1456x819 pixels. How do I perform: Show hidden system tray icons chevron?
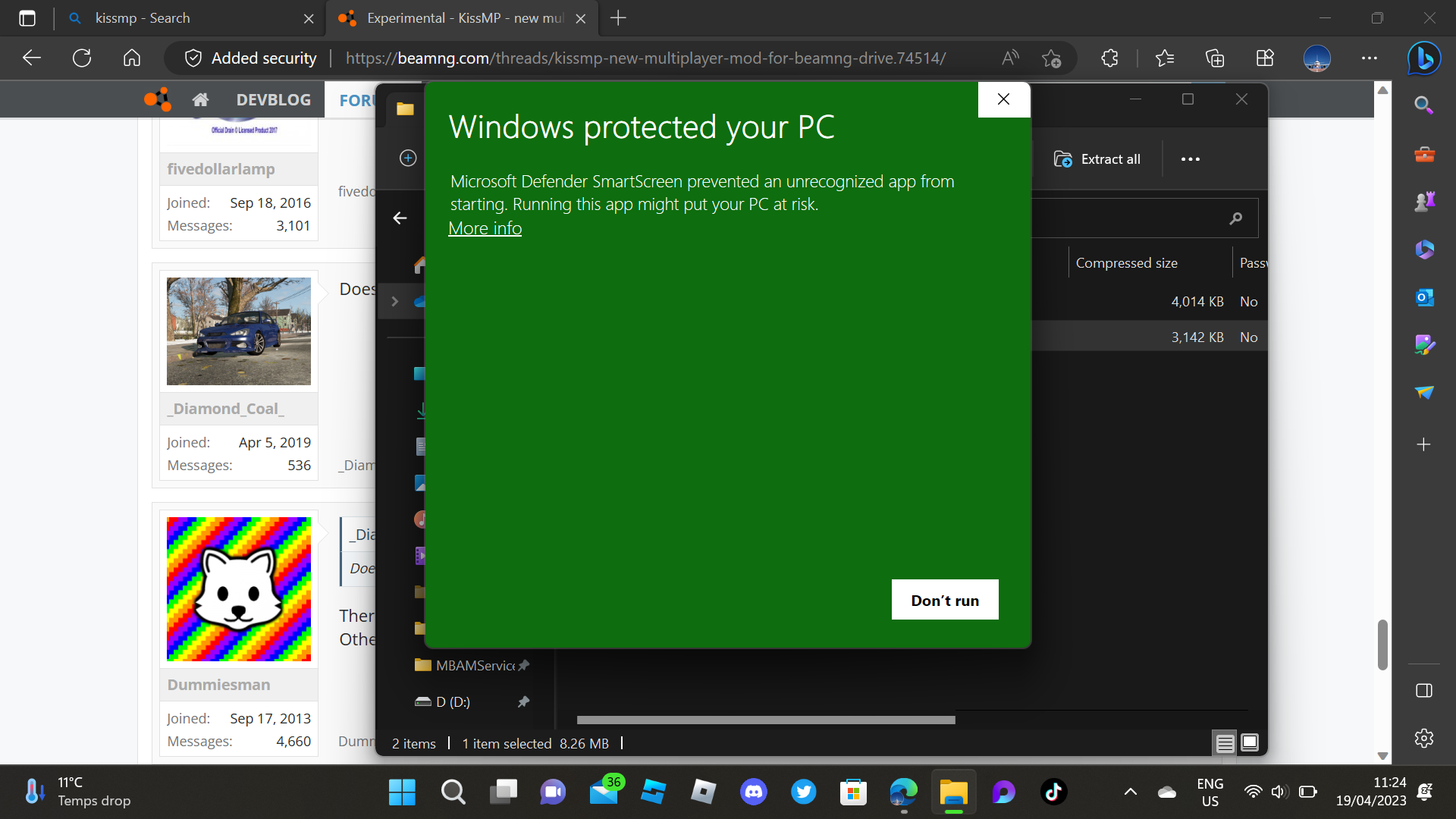1130,792
